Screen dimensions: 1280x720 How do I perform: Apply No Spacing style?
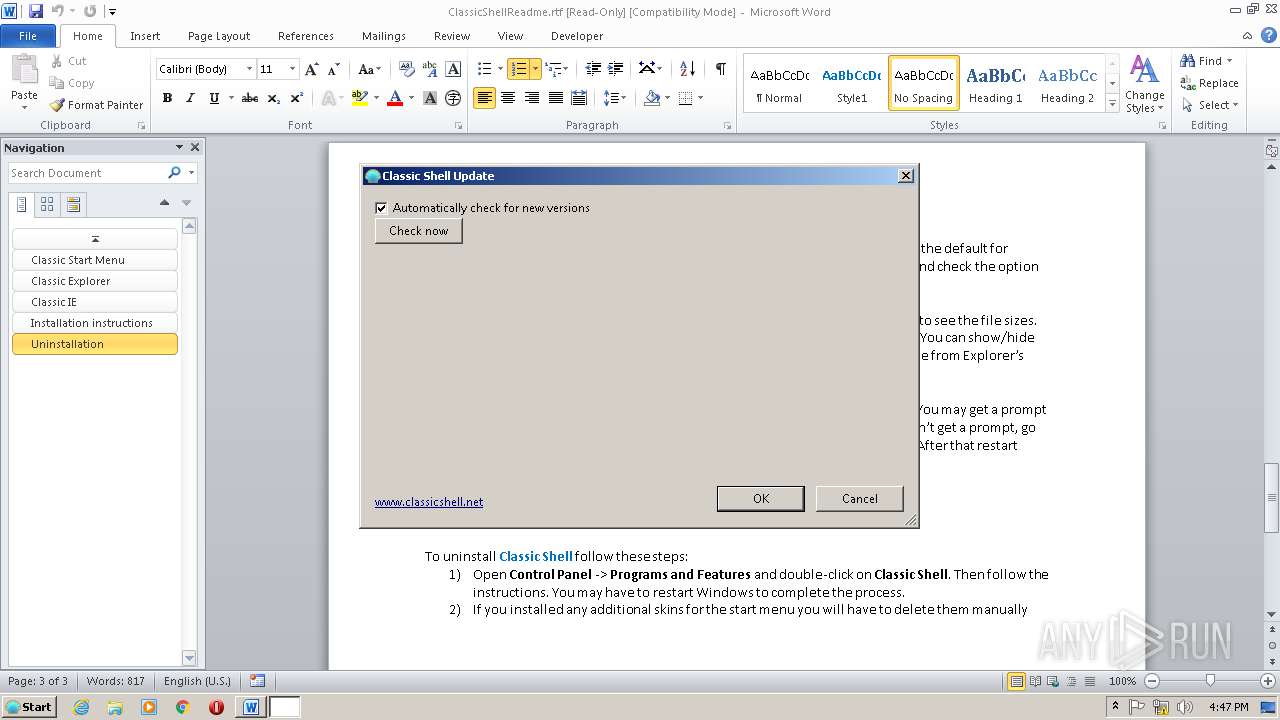[924, 82]
